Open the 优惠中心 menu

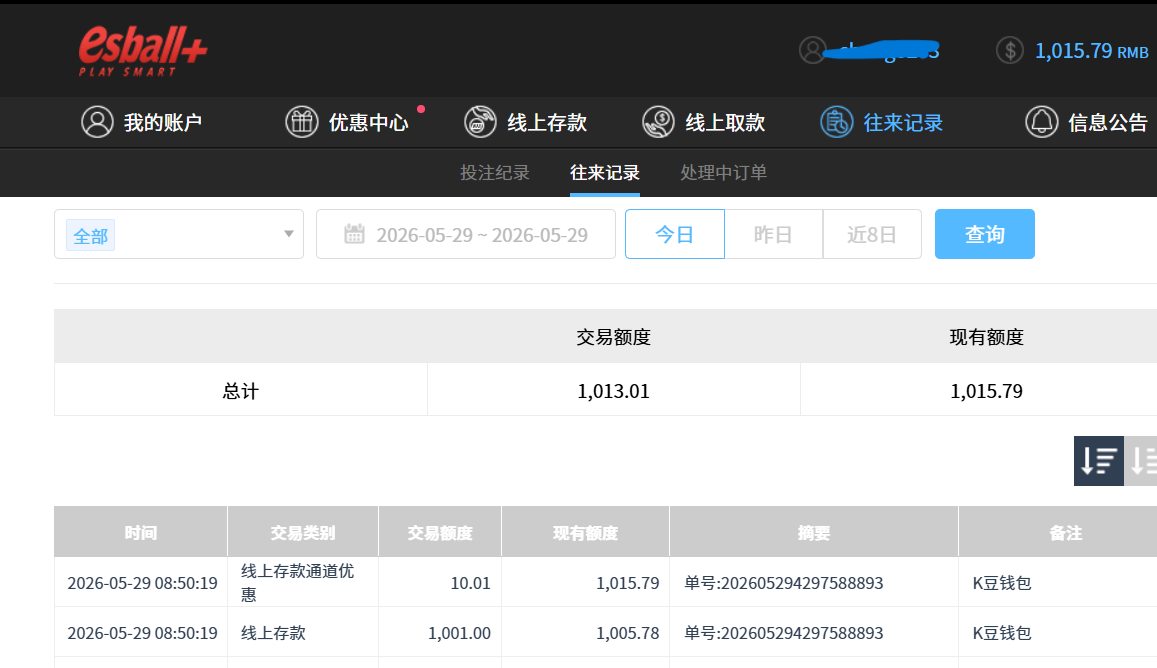click(x=347, y=122)
